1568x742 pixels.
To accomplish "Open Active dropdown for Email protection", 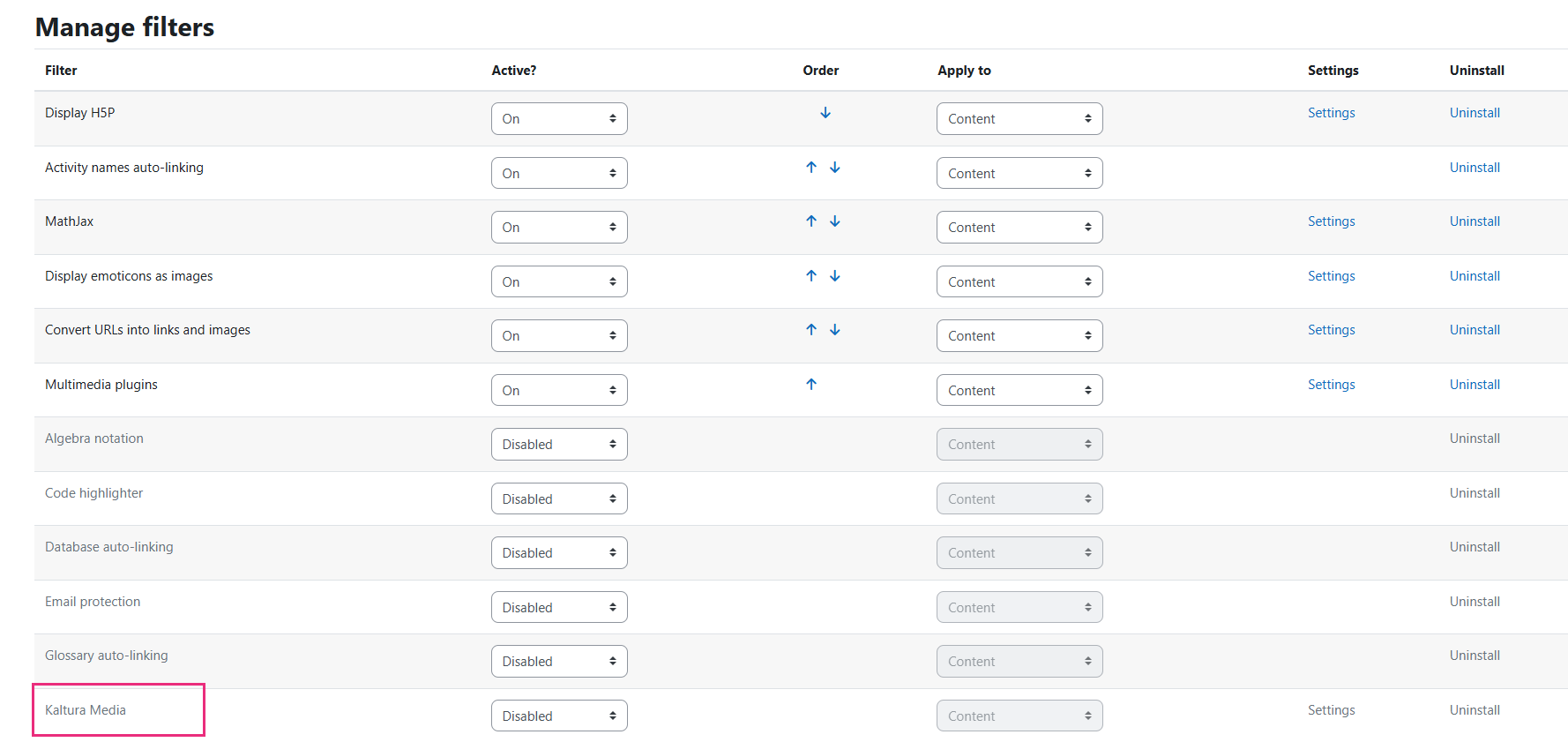I will point(559,608).
